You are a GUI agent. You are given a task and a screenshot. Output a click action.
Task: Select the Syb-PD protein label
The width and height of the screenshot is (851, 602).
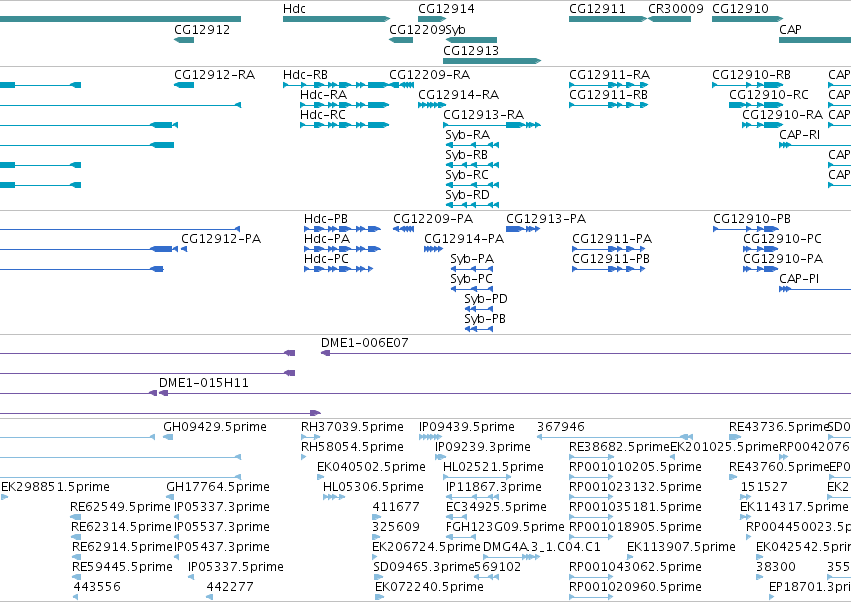coord(486,300)
